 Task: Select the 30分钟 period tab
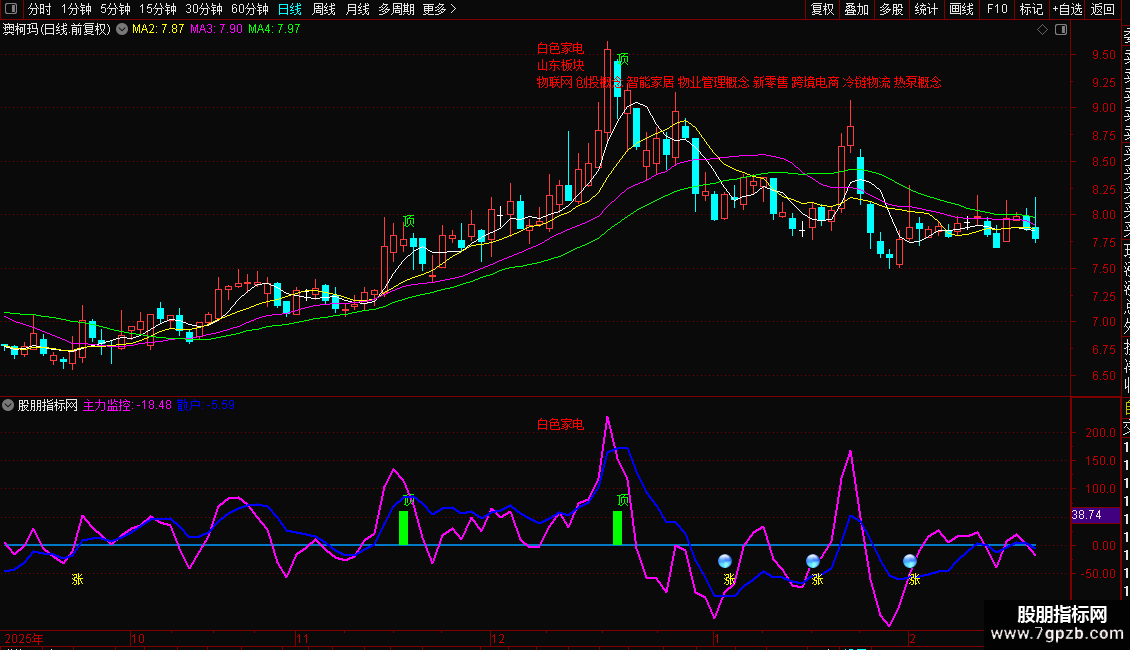[204, 9]
